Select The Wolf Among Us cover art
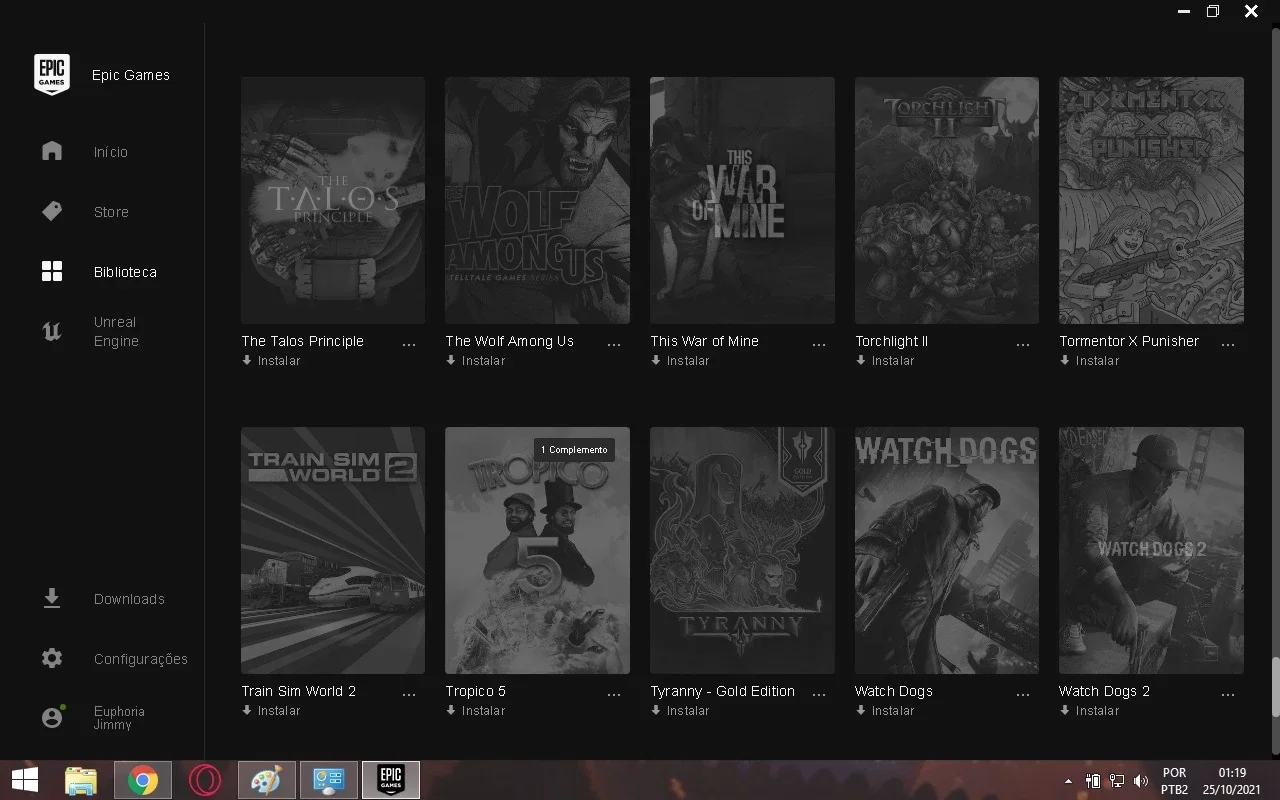The height and width of the screenshot is (800, 1280). [537, 200]
